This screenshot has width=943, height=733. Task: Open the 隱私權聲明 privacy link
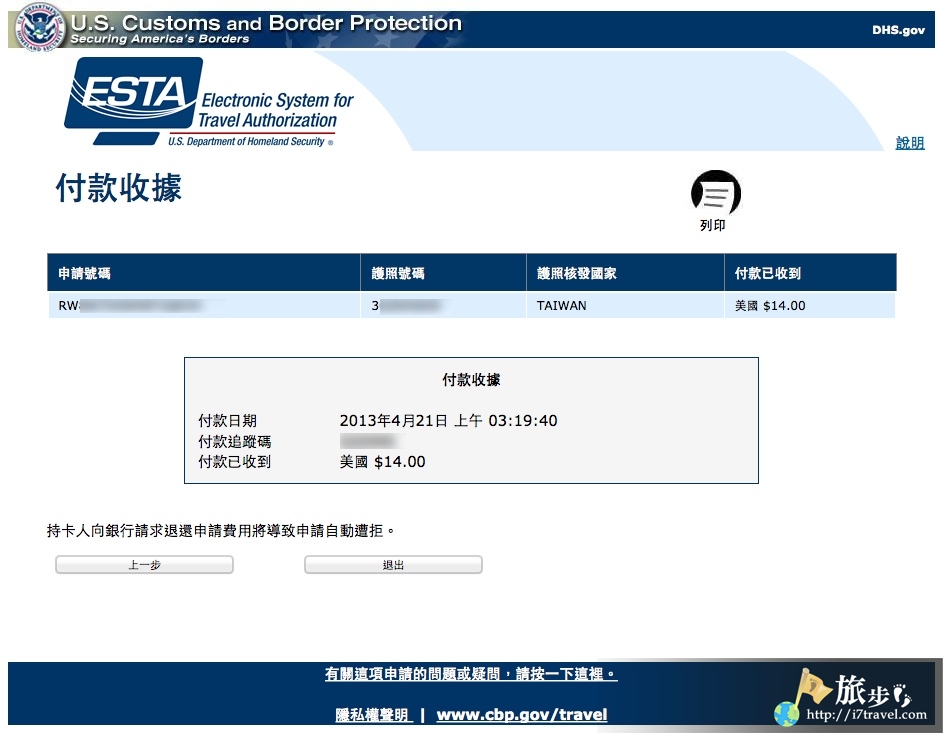coord(373,714)
